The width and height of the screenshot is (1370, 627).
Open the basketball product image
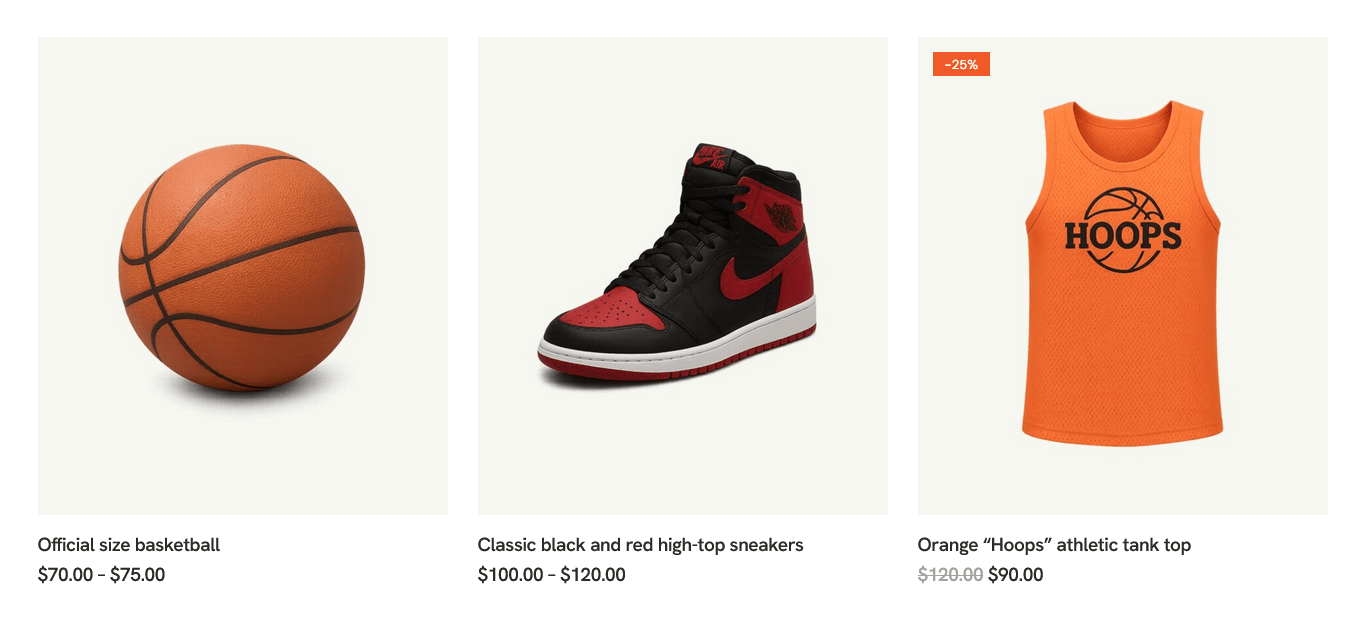242,268
